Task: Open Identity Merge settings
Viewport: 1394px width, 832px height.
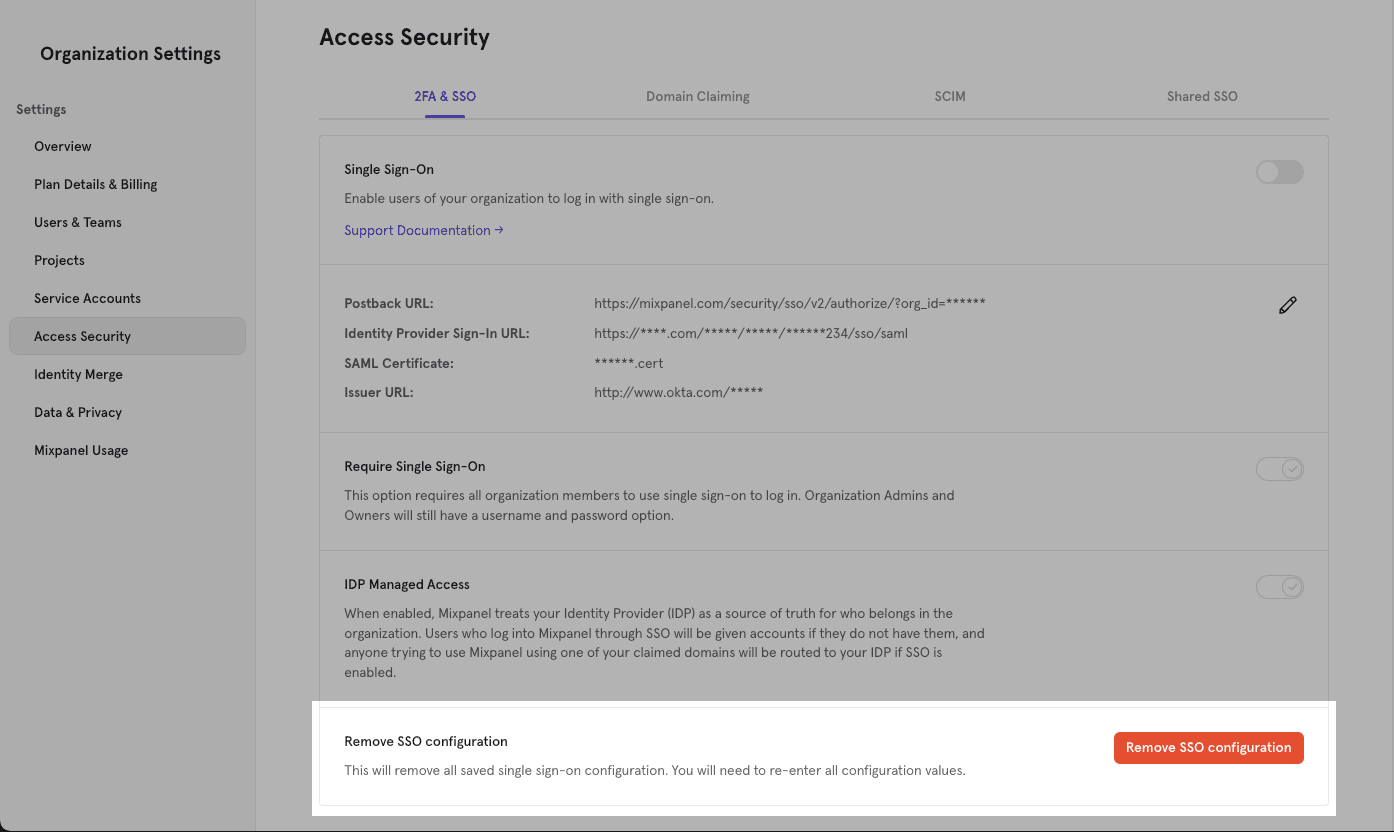Action: click(78, 374)
